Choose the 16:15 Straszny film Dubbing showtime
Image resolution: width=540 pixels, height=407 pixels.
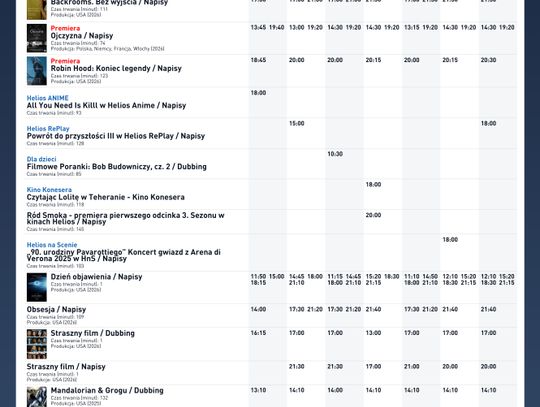click(x=258, y=333)
